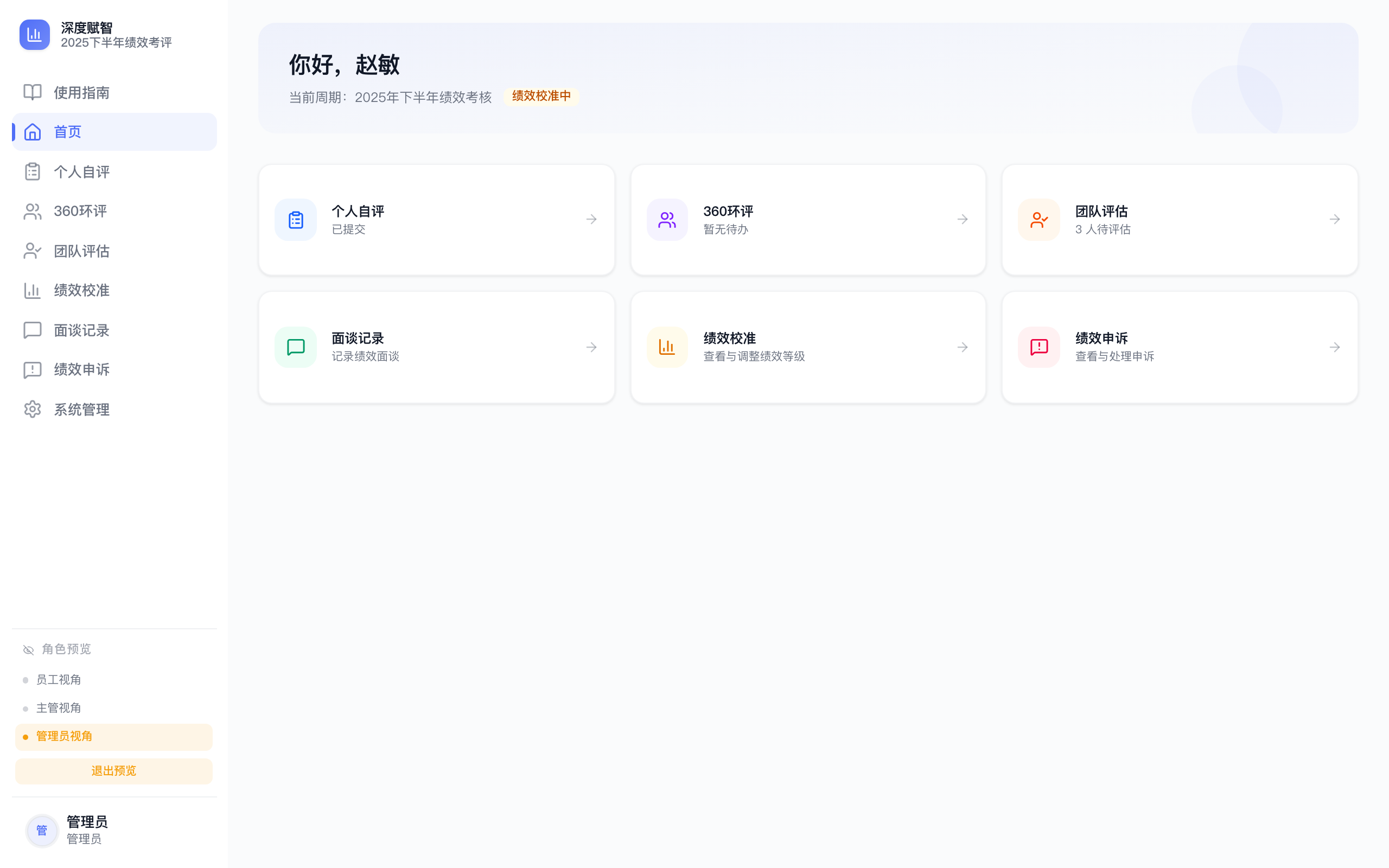Click the 绩效校准 chart icon in sidebar
The image size is (1389, 868).
click(x=31, y=290)
